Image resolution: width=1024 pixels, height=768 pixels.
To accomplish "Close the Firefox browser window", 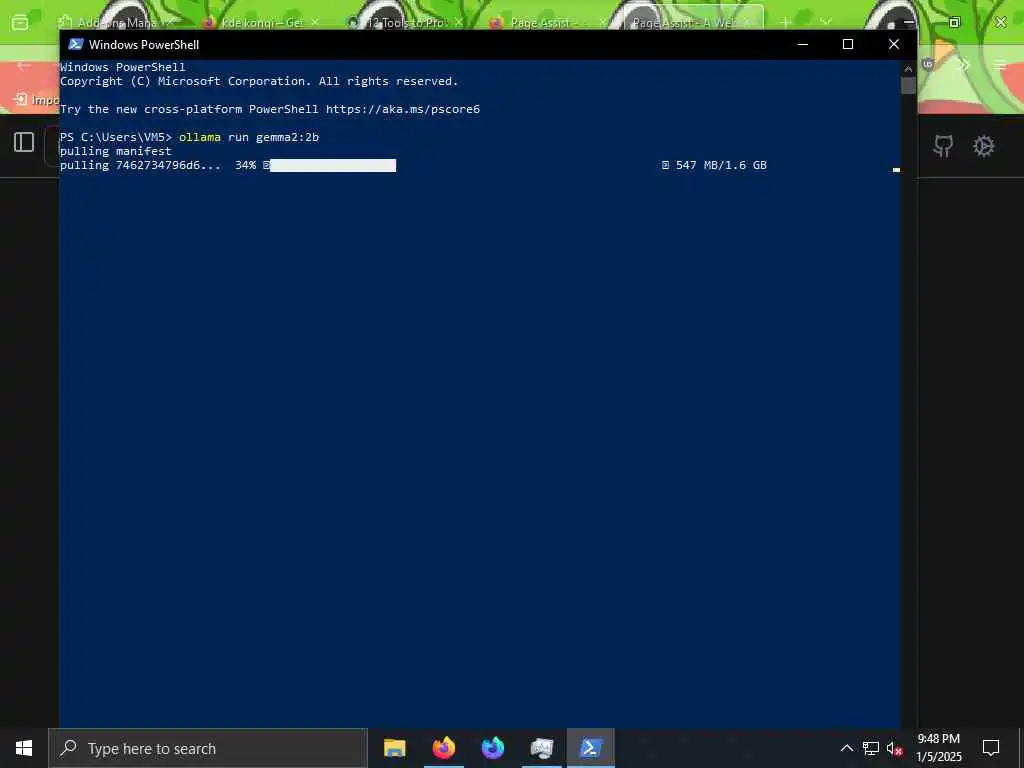I will pyautogui.click(x=1000, y=22).
